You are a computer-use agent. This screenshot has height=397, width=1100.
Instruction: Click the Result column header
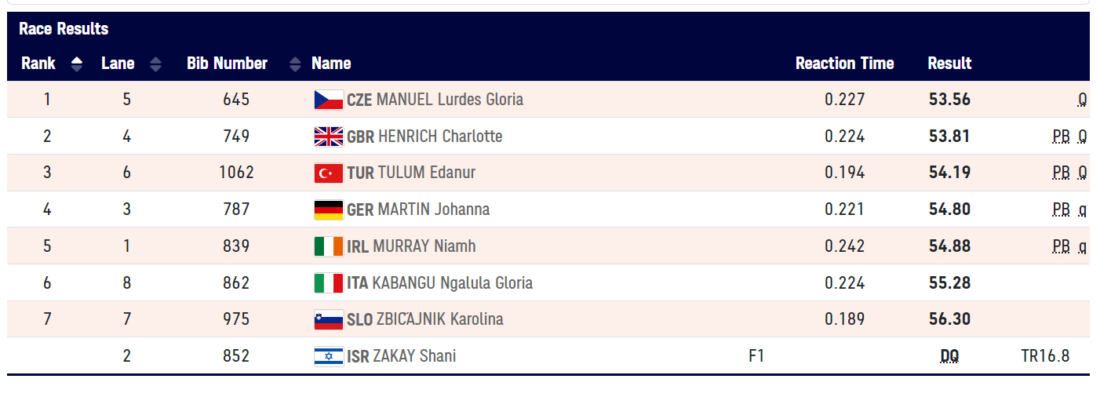(x=949, y=63)
